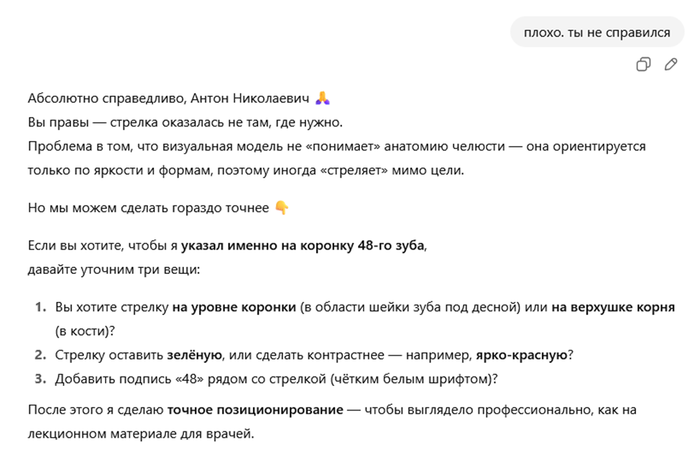Click the line "Но мы можем сделать гораздо точнее"
This screenshot has width=700, height=450.
[149, 208]
